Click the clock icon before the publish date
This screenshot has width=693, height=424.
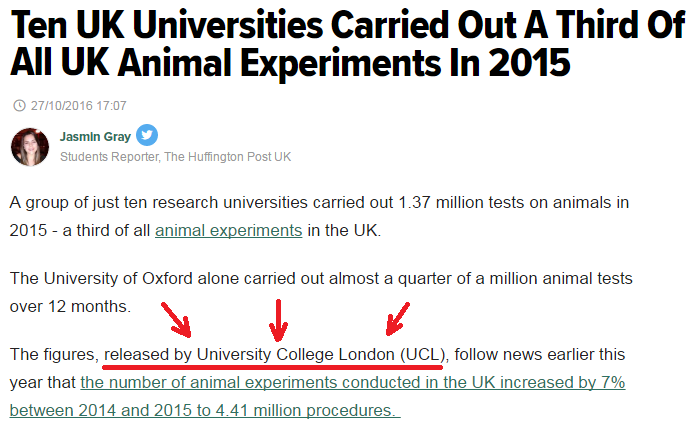click(x=19, y=105)
